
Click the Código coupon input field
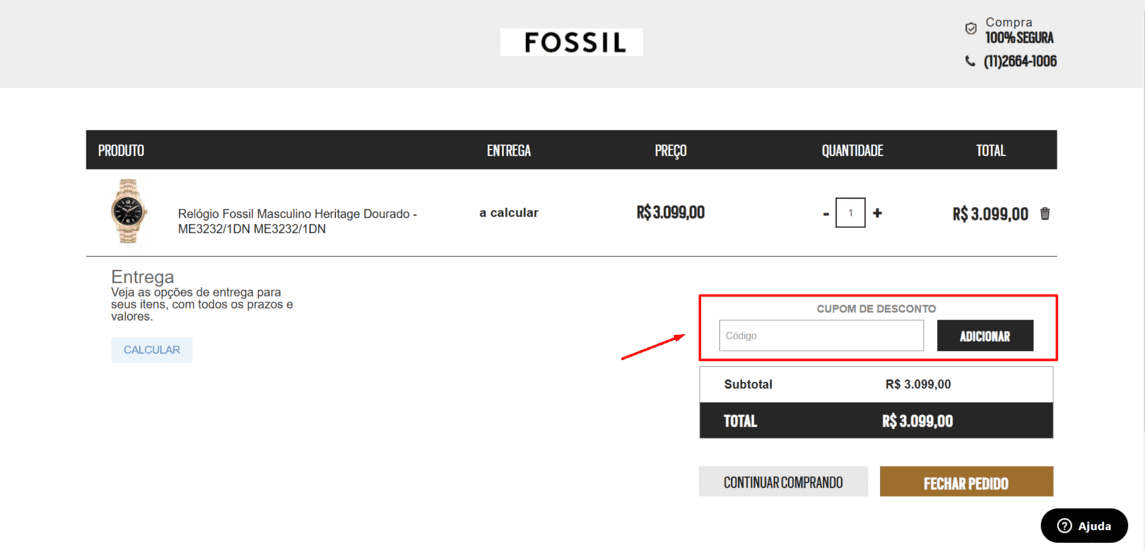coord(822,336)
